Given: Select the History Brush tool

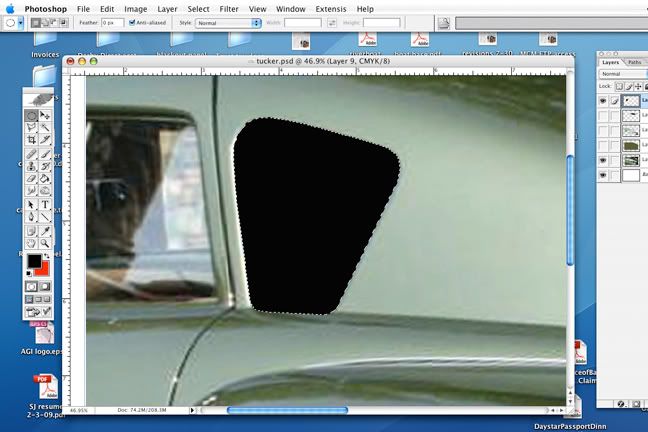Looking at the screenshot, I should pos(45,166).
